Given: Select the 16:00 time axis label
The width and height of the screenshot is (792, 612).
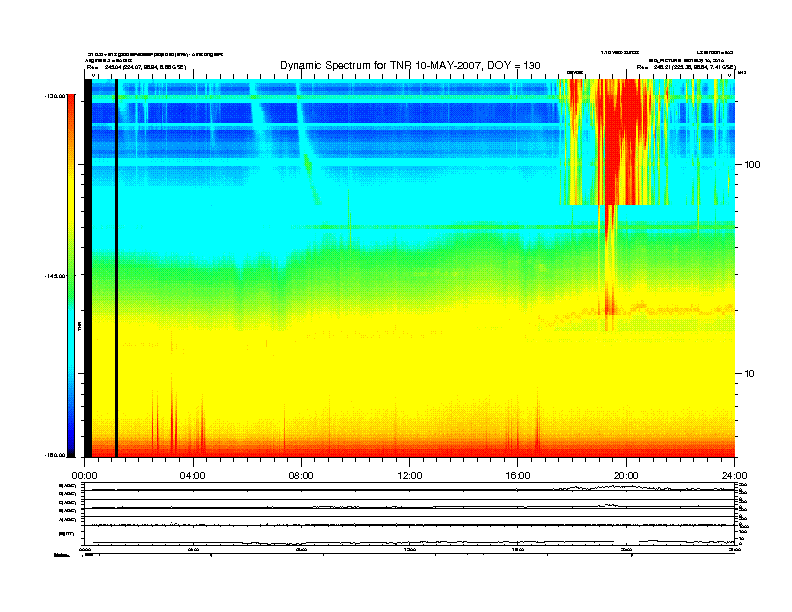Looking at the screenshot, I should coord(518,476).
